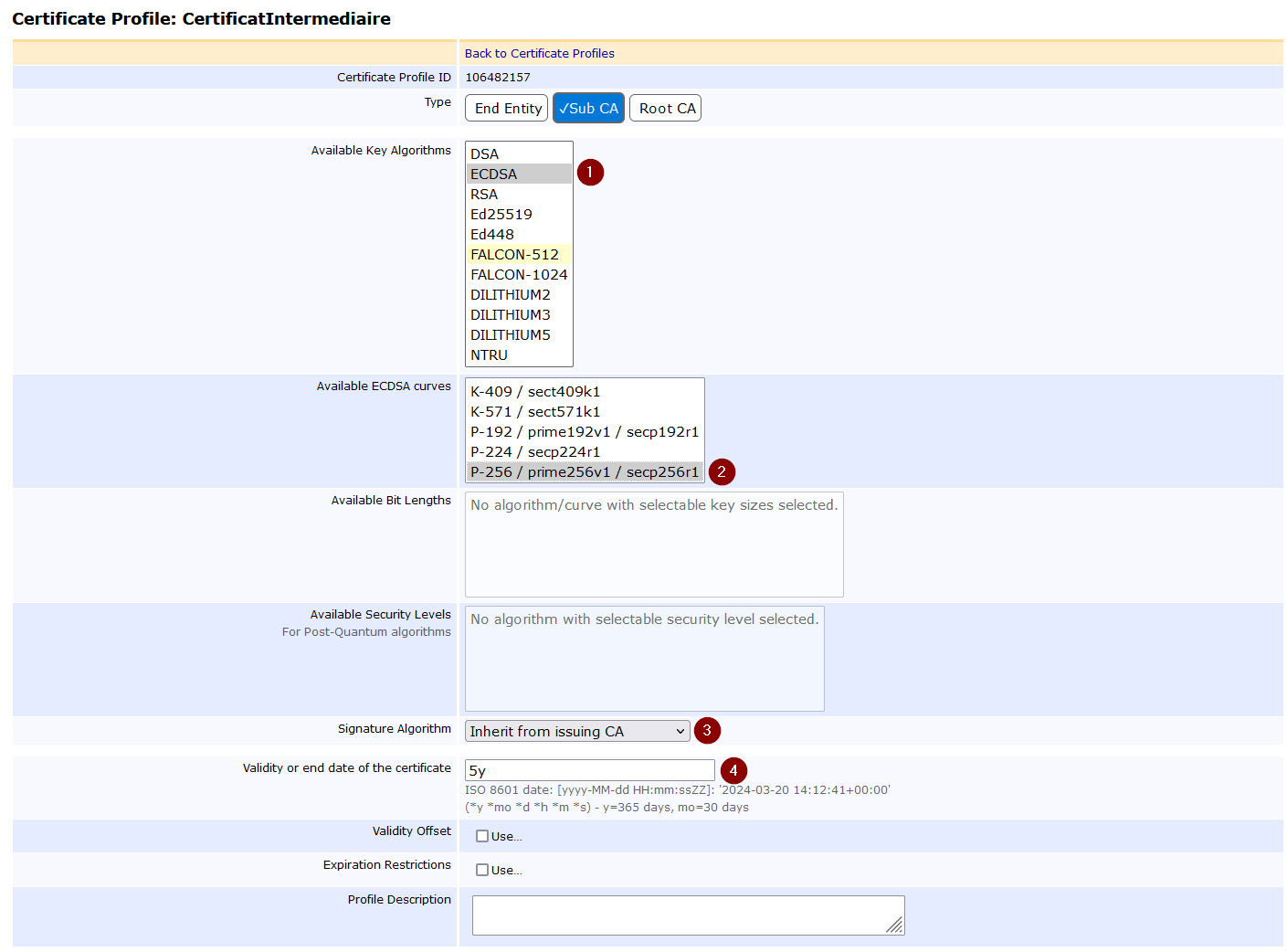
Task: Select the K-409 / sect409k1 curve
Action: [x=535, y=392]
